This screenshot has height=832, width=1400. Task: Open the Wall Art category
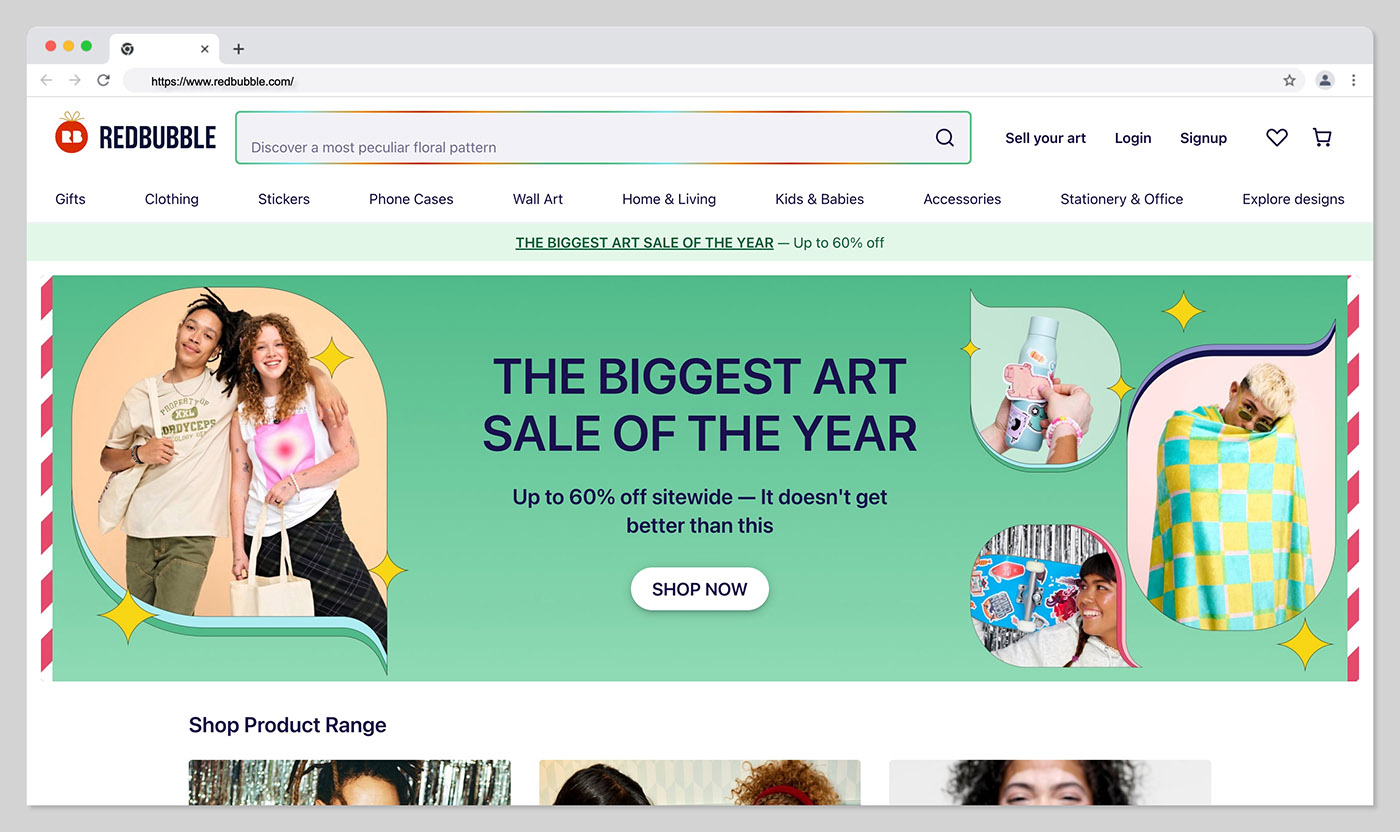[x=538, y=199]
